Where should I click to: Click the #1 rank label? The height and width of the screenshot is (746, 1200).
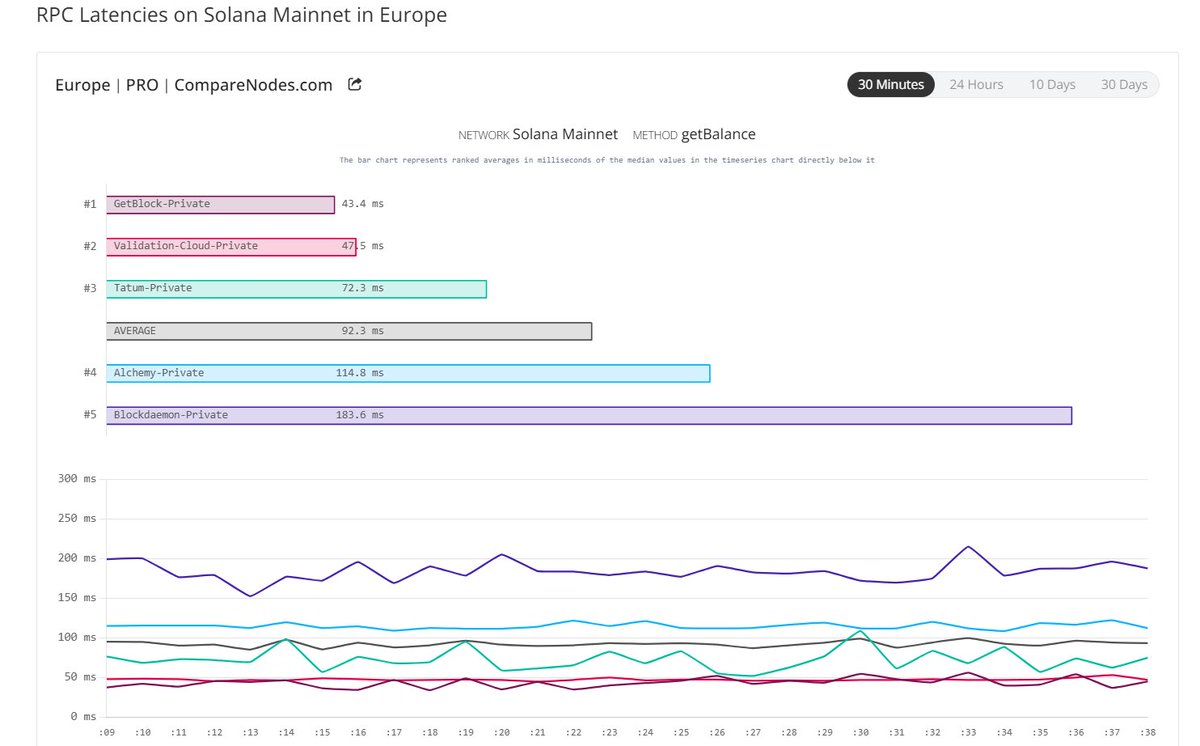90,204
